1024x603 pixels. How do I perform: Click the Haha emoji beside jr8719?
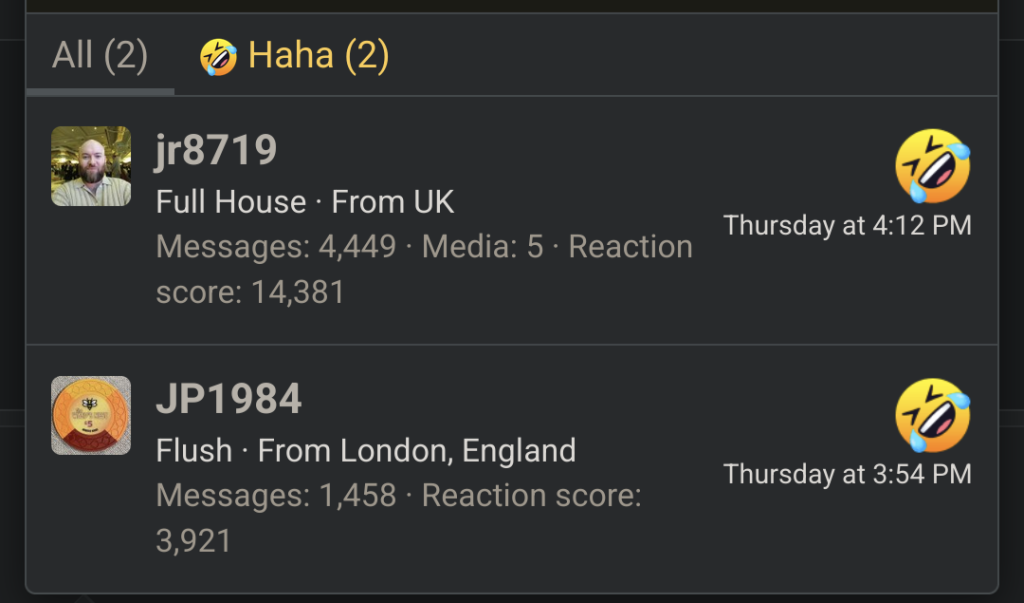click(x=932, y=166)
